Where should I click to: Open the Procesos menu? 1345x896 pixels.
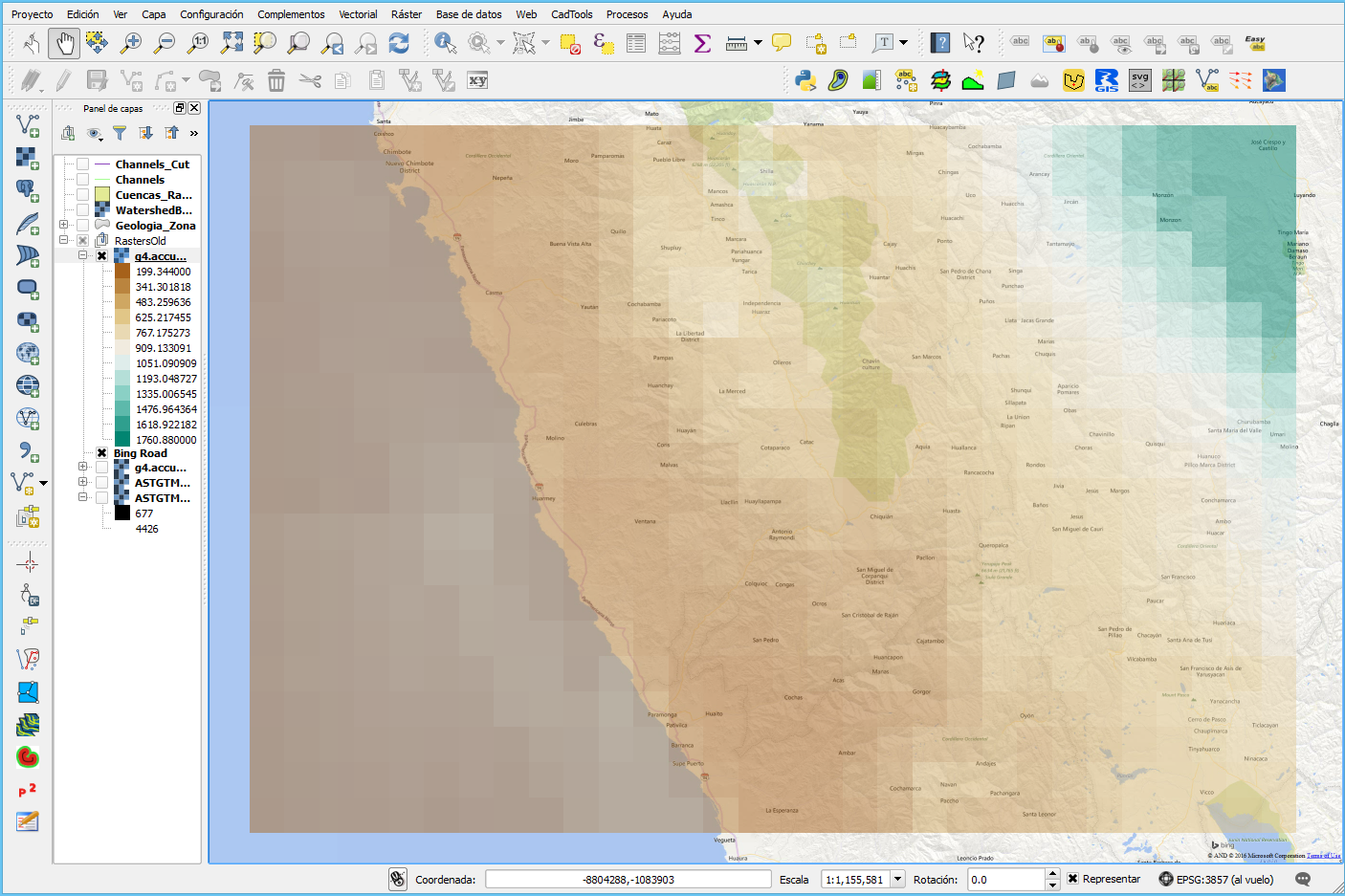[627, 14]
